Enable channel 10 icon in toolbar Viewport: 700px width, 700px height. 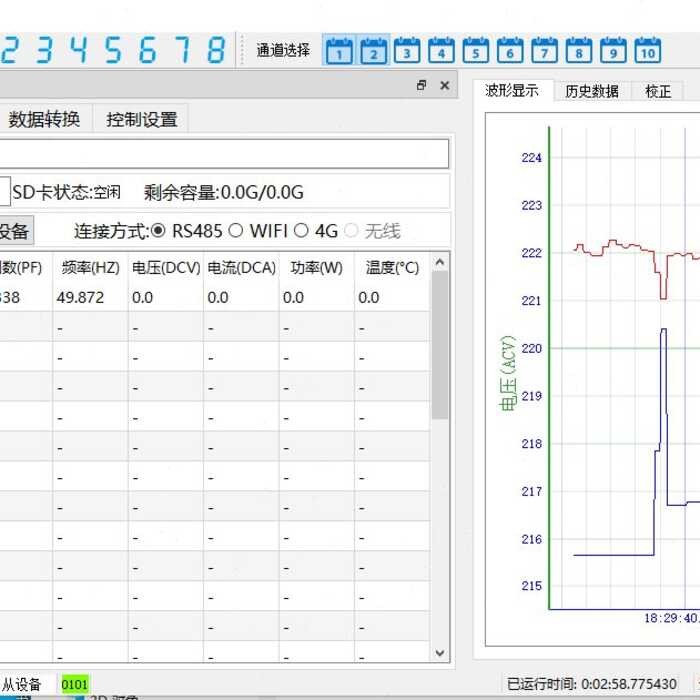(648, 49)
